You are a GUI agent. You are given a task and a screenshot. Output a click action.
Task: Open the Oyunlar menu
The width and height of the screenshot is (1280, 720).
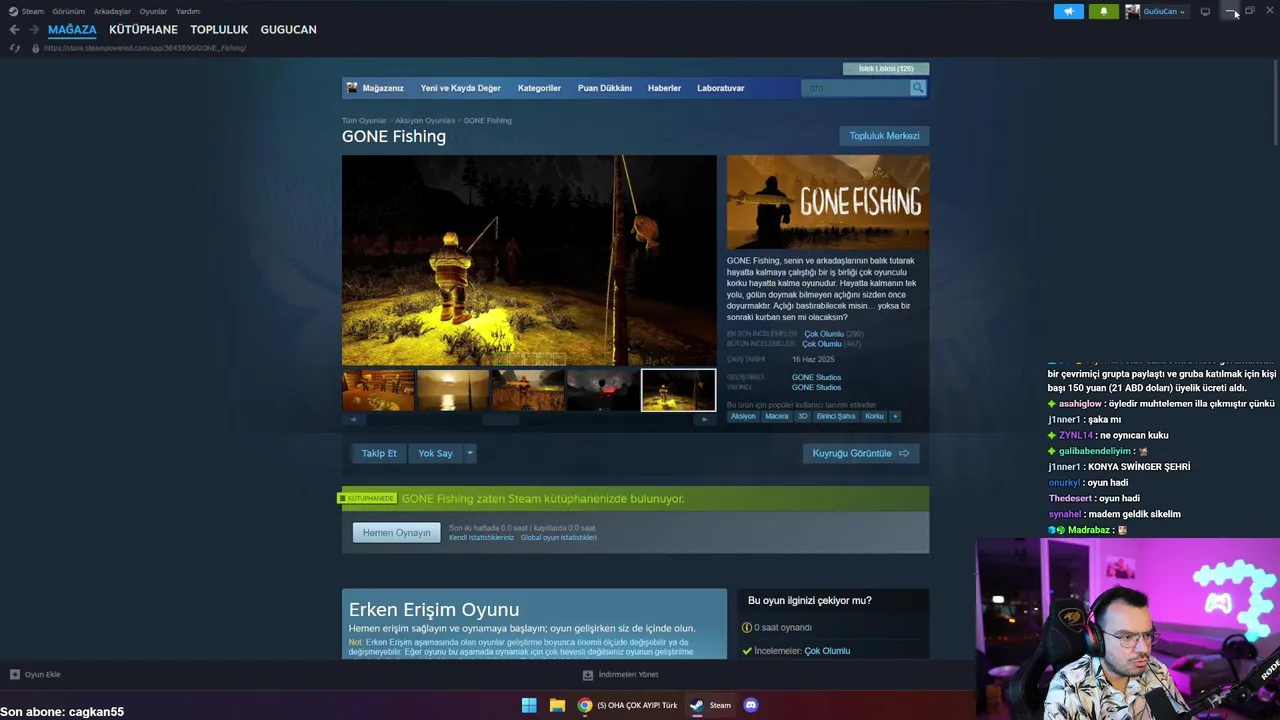click(153, 11)
